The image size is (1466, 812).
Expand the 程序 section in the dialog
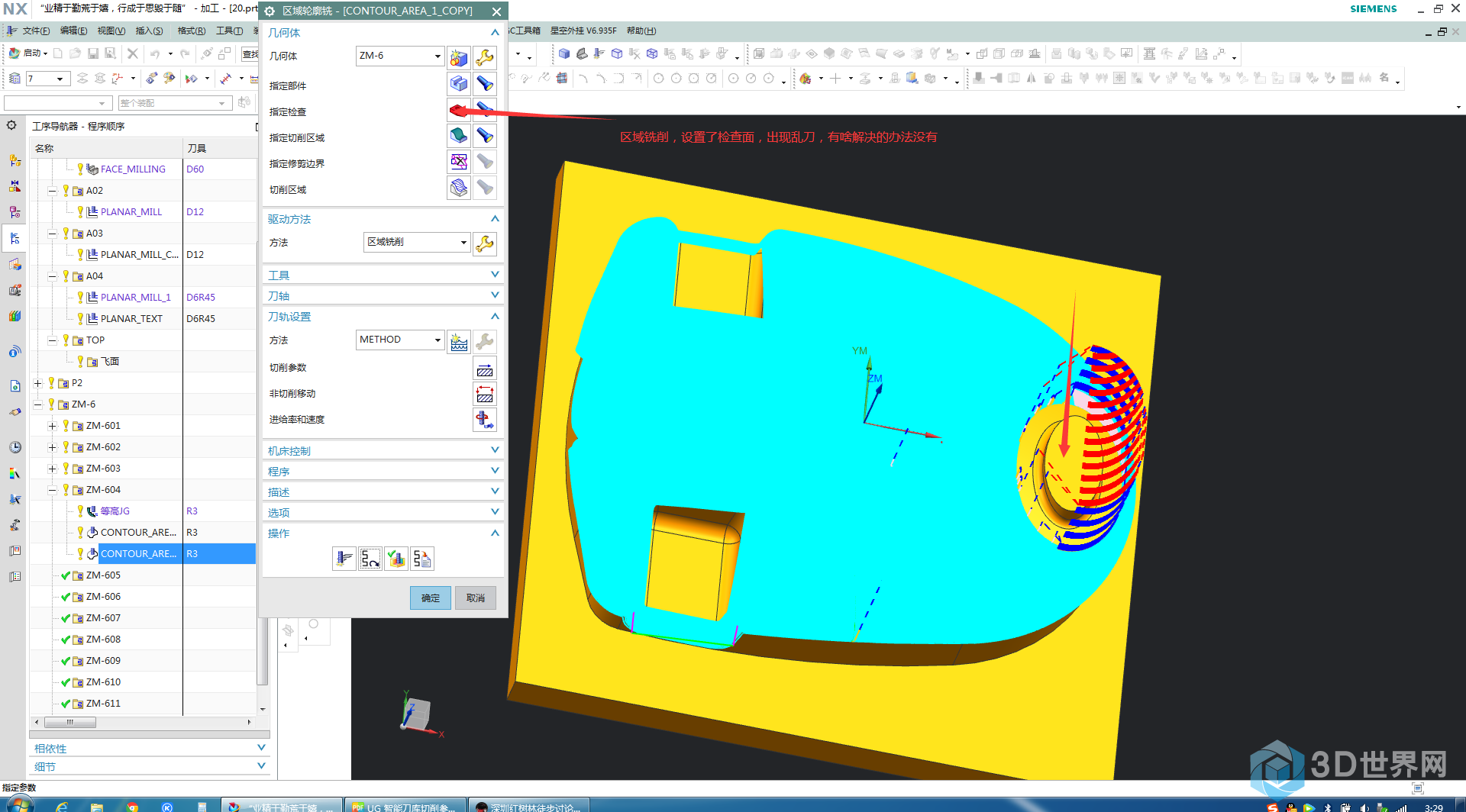[x=383, y=471]
